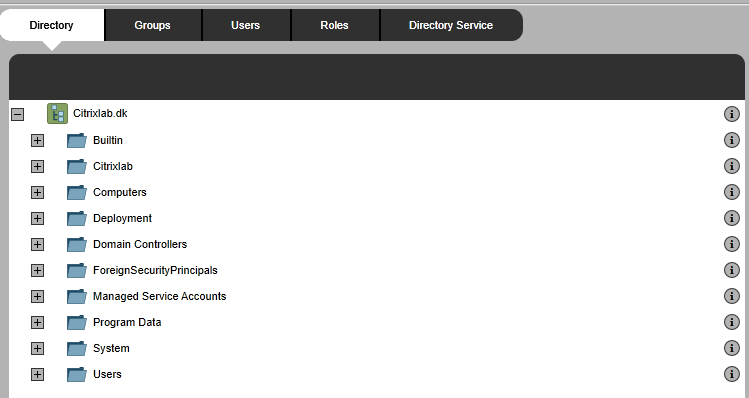
Task: Switch to the Directory Service tab
Action: pyautogui.click(x=451, y=25)
